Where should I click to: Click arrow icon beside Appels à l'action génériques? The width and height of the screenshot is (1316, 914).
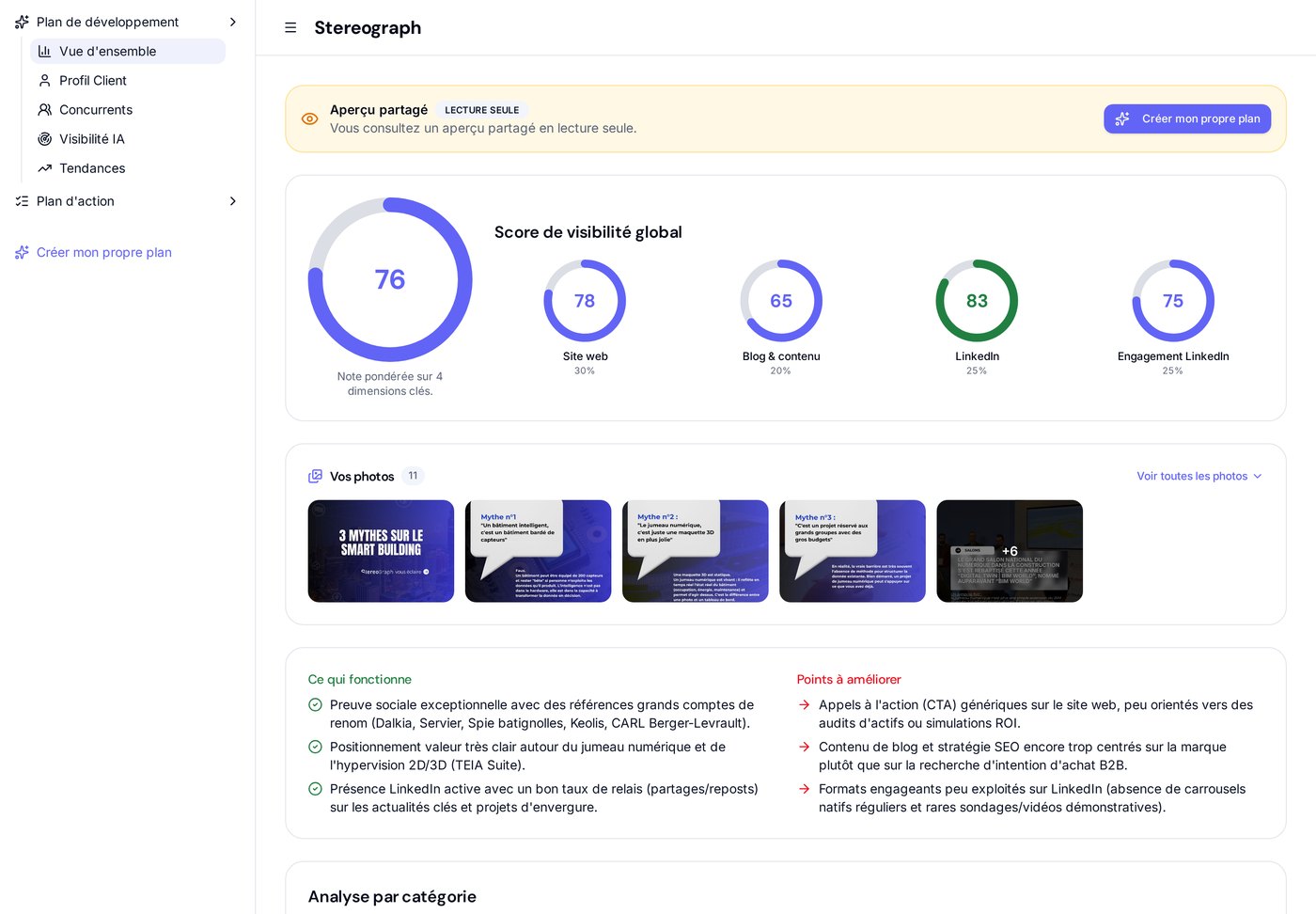804,704
